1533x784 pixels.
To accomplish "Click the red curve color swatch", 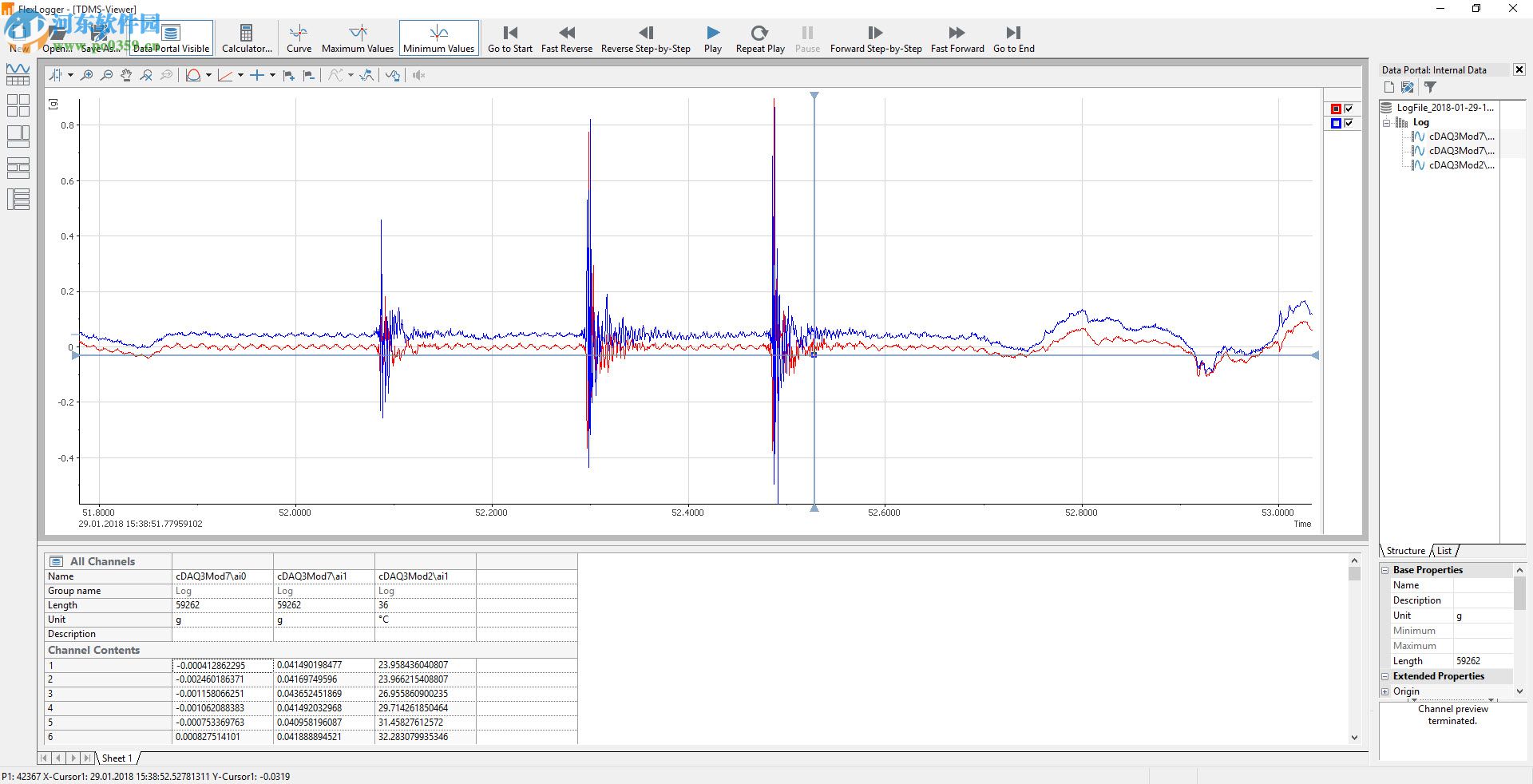I will 1336,109.
